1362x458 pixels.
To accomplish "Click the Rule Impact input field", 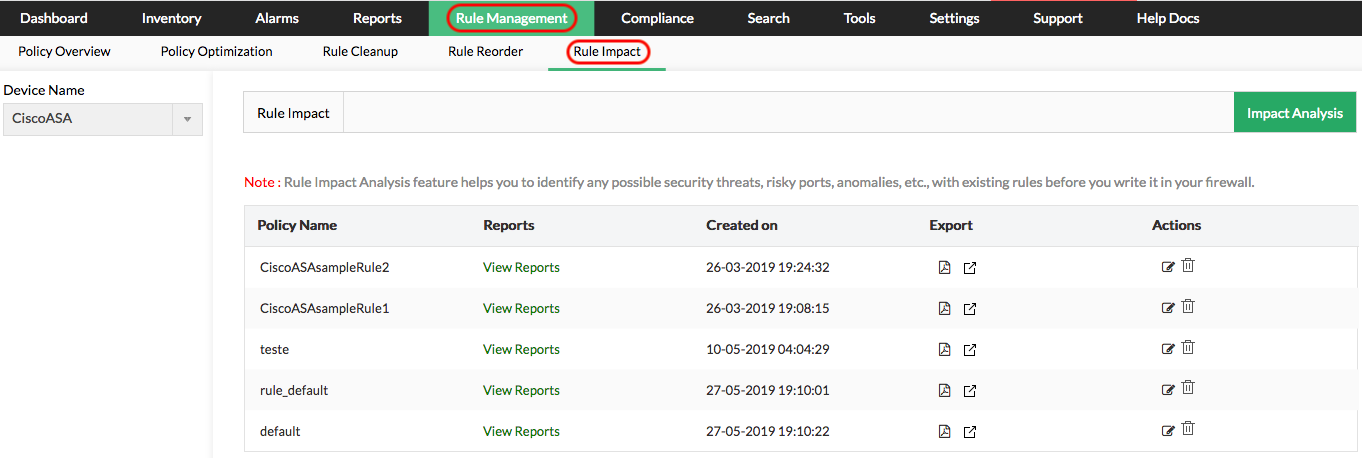I will [x=788, y=113].
